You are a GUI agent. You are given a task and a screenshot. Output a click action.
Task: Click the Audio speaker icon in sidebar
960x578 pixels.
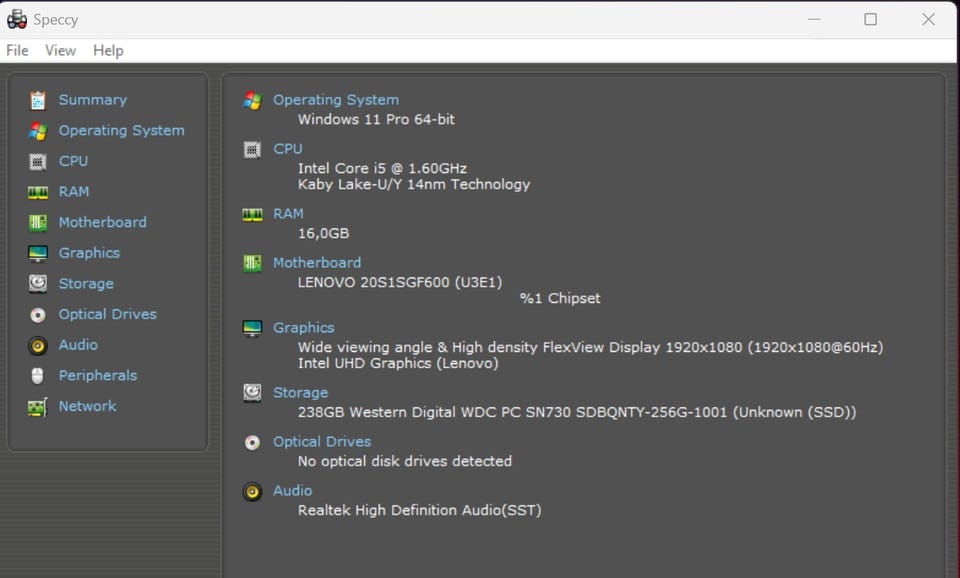coord(37,346)
